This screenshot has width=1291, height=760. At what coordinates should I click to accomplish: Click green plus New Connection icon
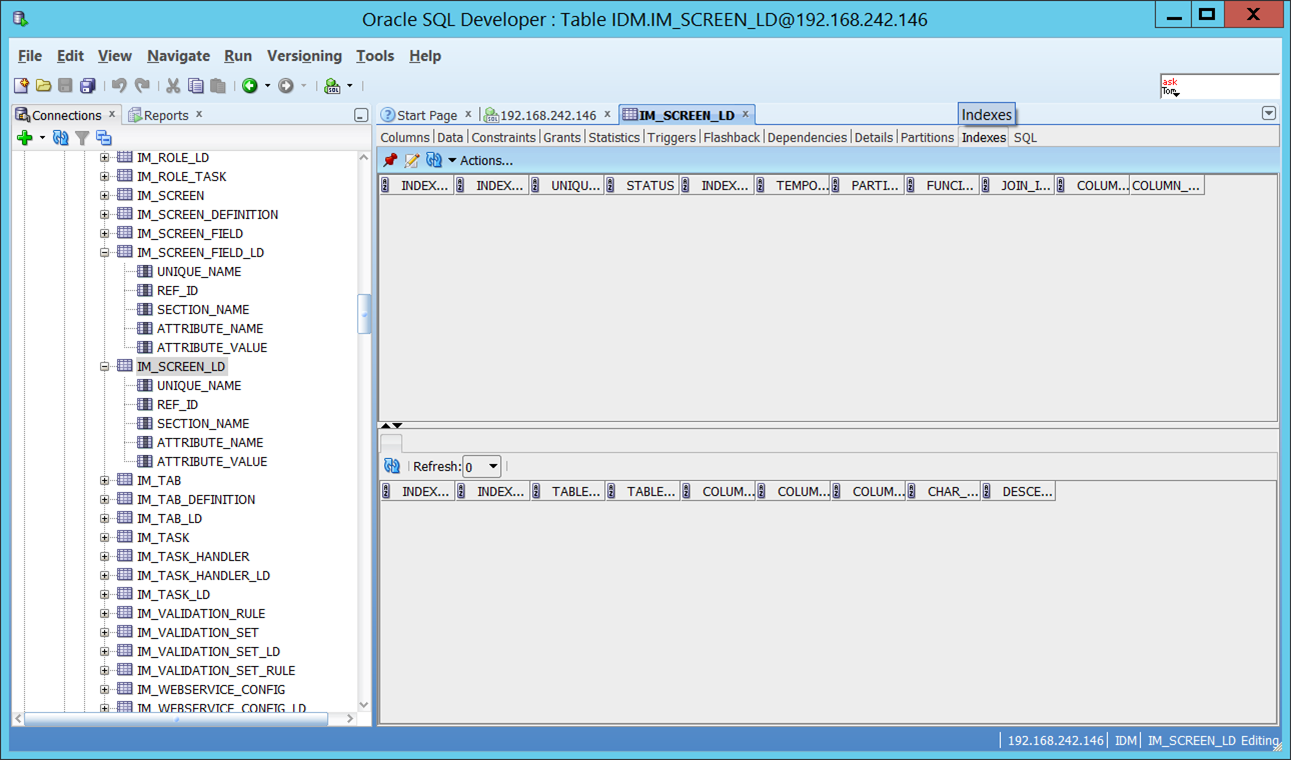25,138
